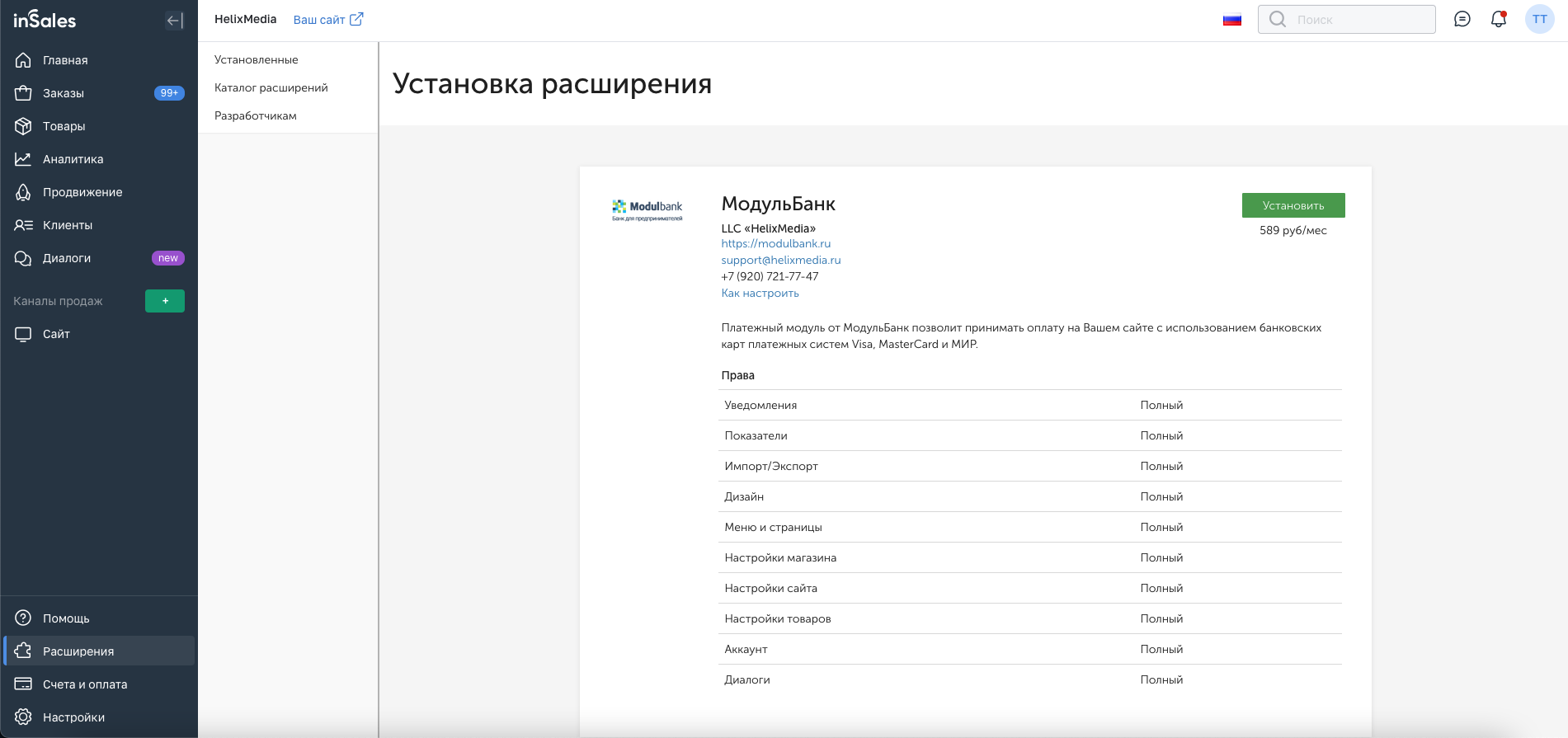Open the chat messages icon in header

tap(1462, 19)
